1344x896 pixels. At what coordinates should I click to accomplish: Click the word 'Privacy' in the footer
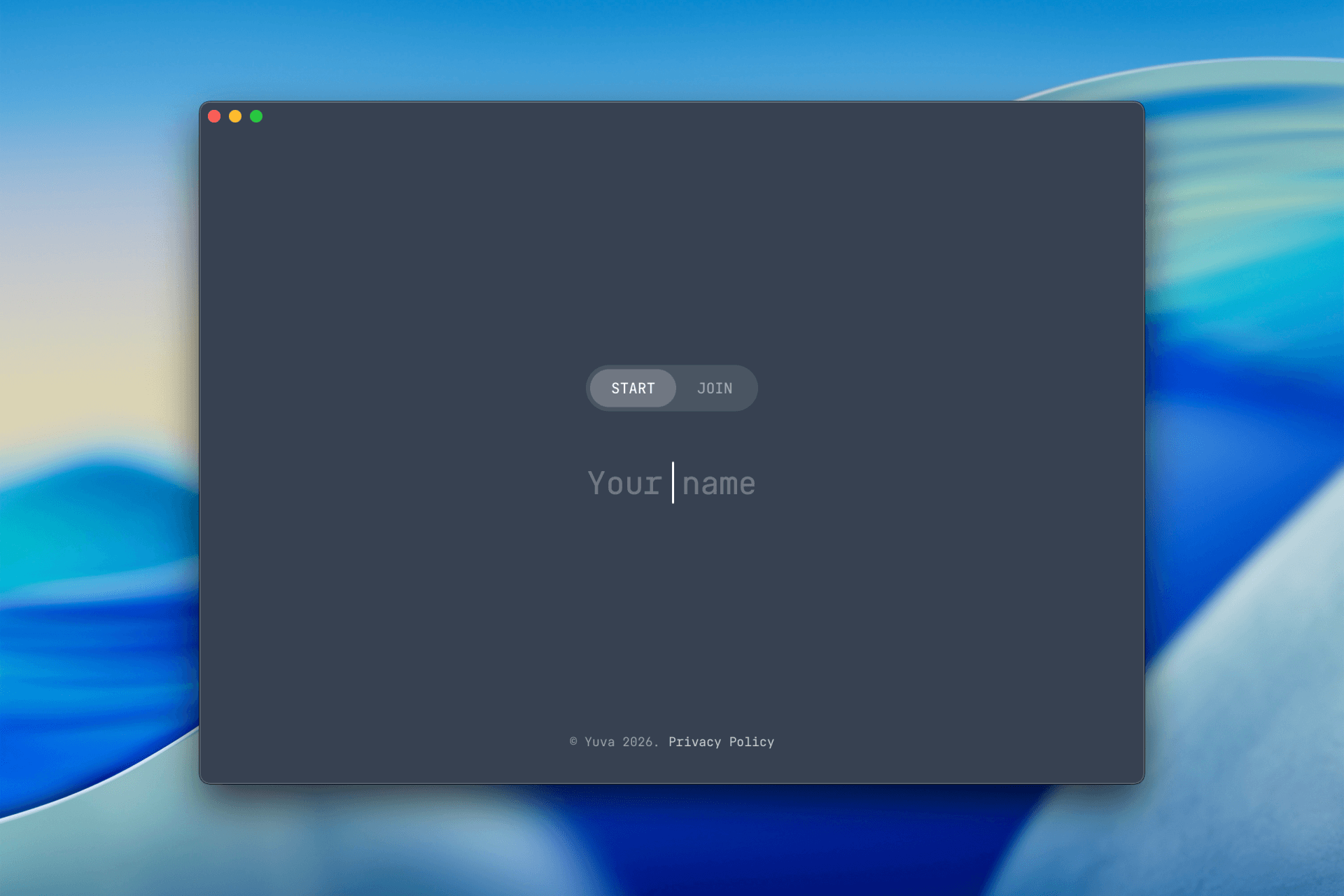pyautogui.click(x=694, y=742)
